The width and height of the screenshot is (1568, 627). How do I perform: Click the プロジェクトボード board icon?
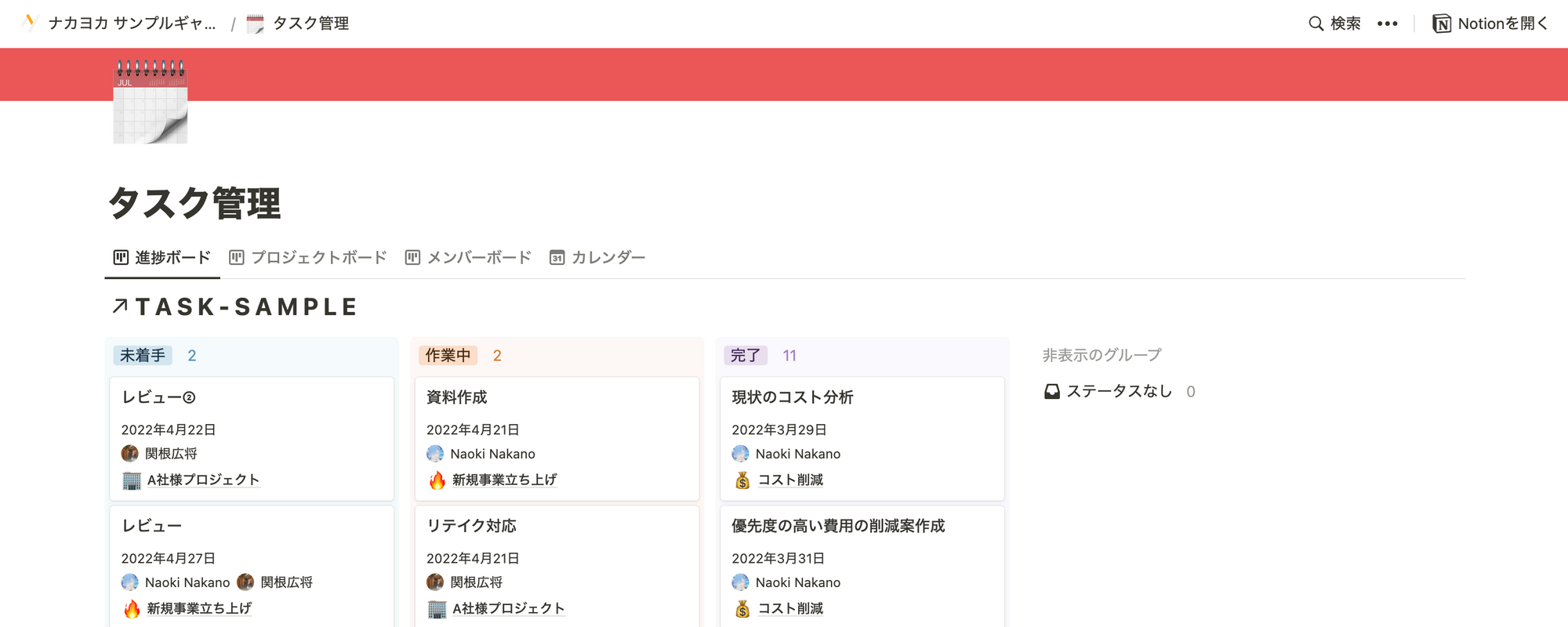[x=237, y=257]
